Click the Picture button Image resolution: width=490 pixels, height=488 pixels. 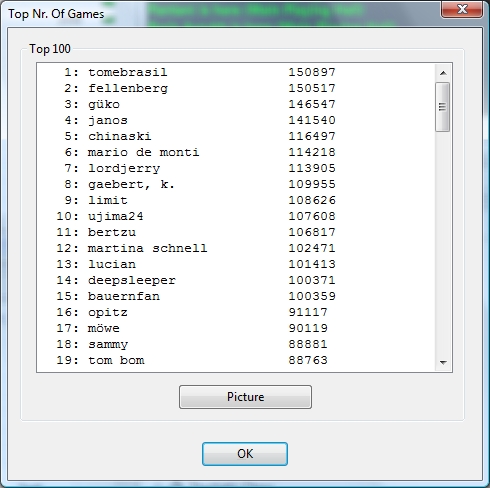pos(245,397)
